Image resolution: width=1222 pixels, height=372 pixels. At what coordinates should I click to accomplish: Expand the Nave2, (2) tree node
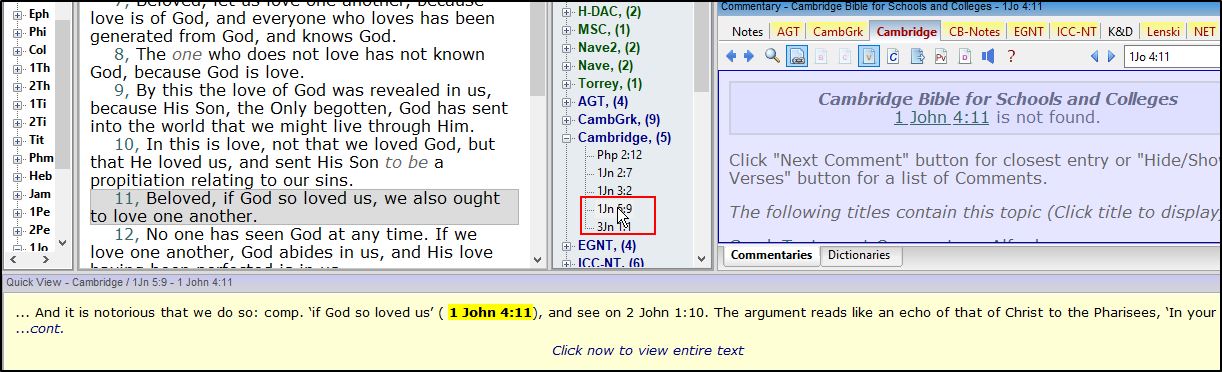pyautogui.click(x=568, y=47)
